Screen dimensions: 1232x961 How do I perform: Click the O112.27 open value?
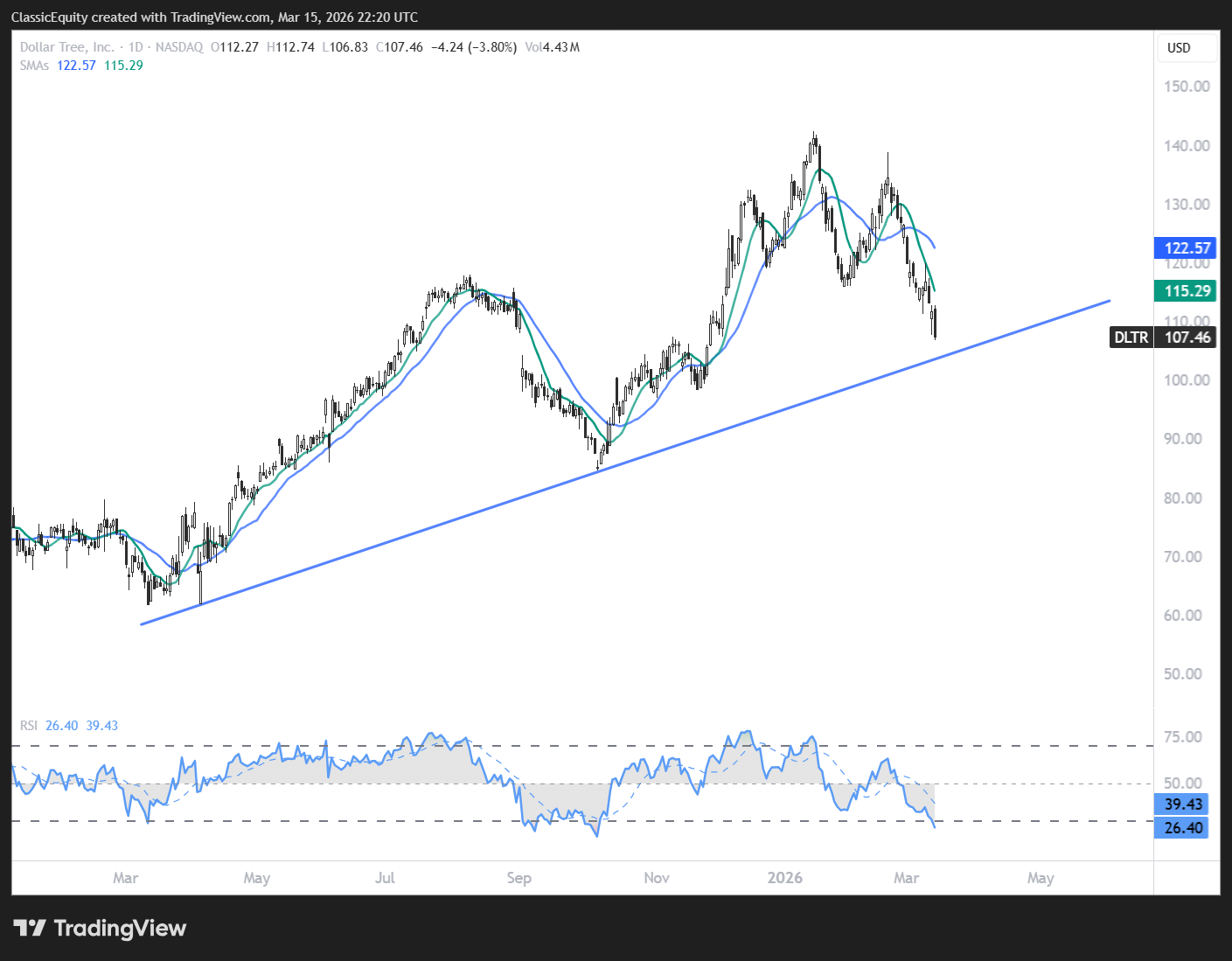point(235,47)
